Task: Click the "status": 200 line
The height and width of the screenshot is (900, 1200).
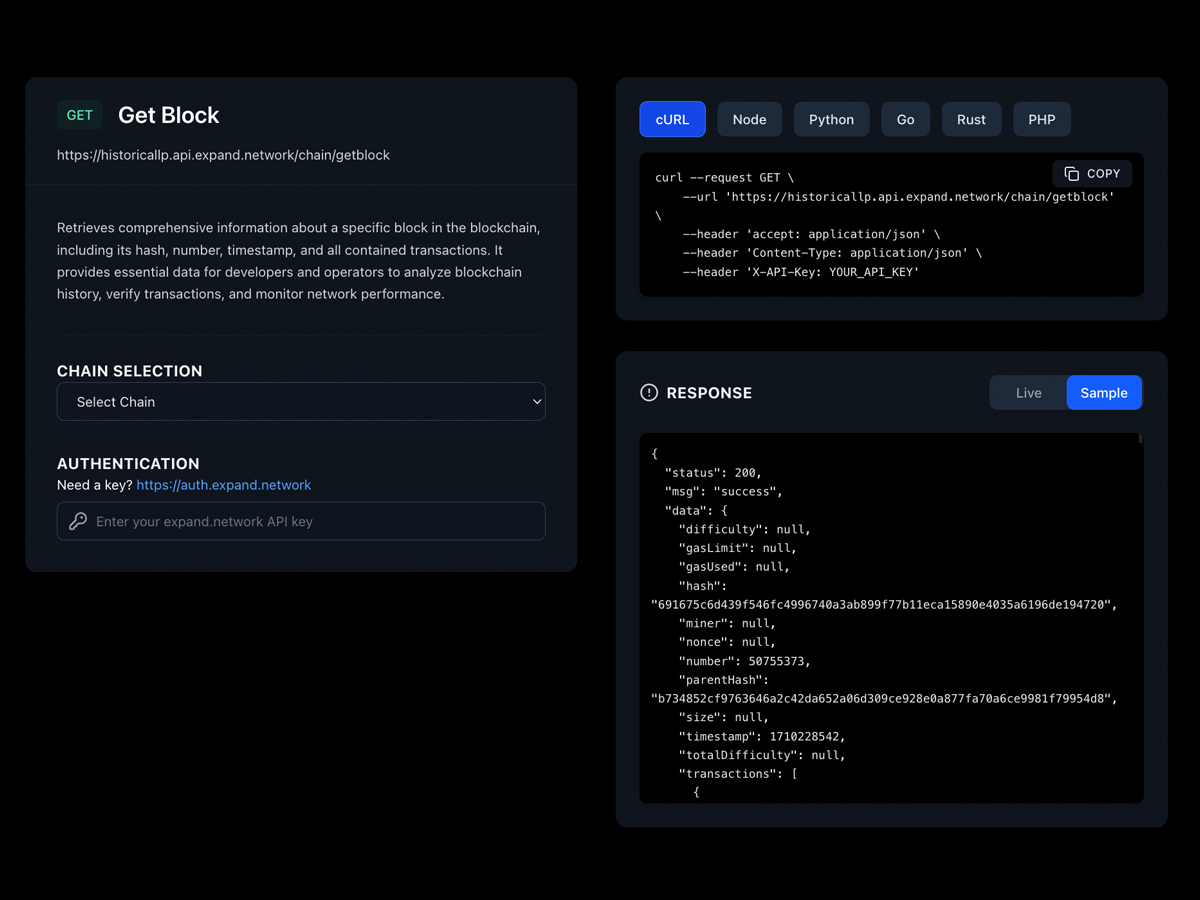Action: 713,473
